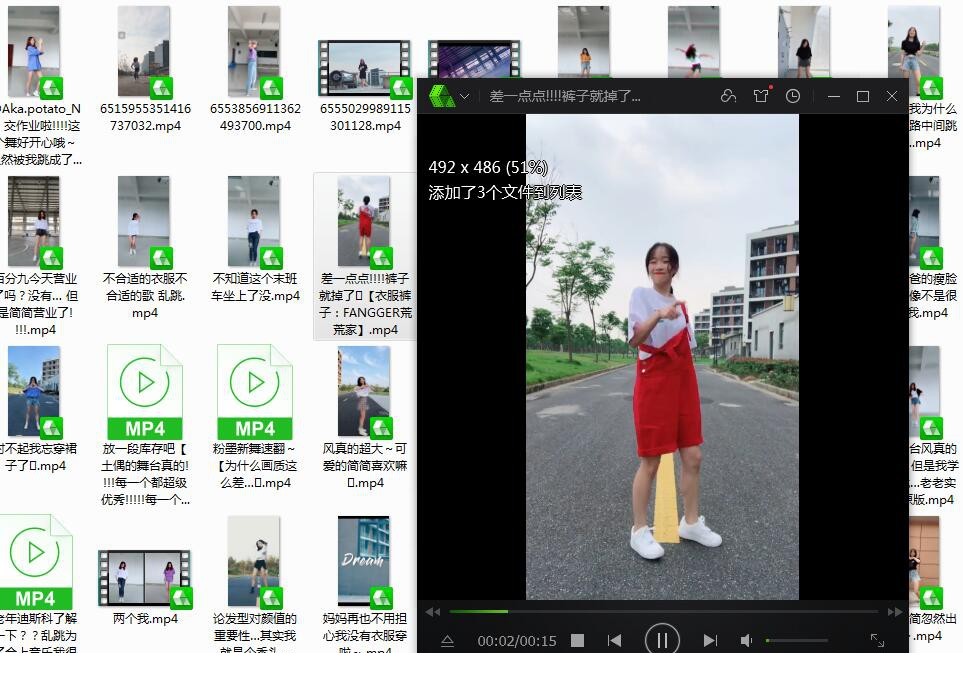The height and width of the screenshot is (676, 963).
Task: Open playback history clock icon
Action: coord(793,96)
